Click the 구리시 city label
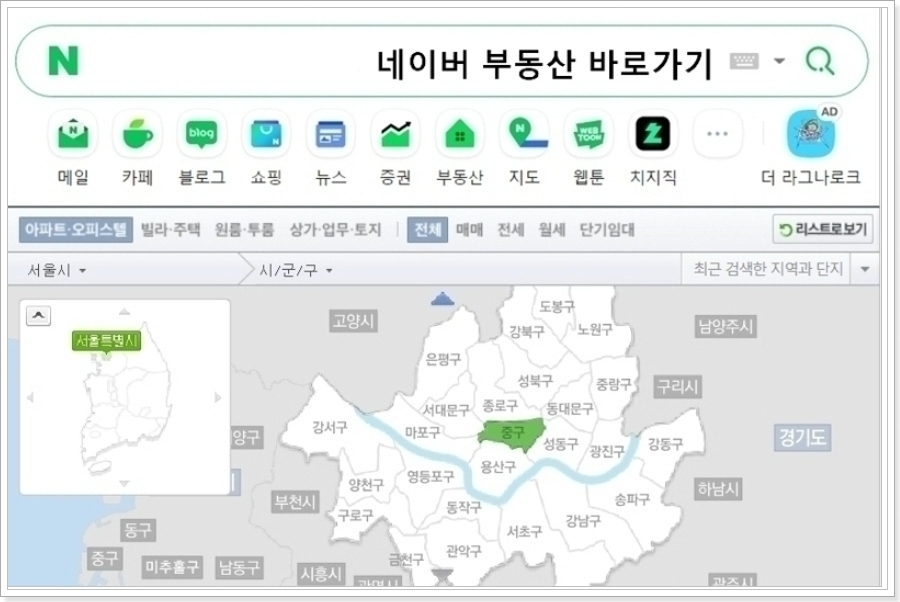Screen dimensions: 900x602 (678, 386)
